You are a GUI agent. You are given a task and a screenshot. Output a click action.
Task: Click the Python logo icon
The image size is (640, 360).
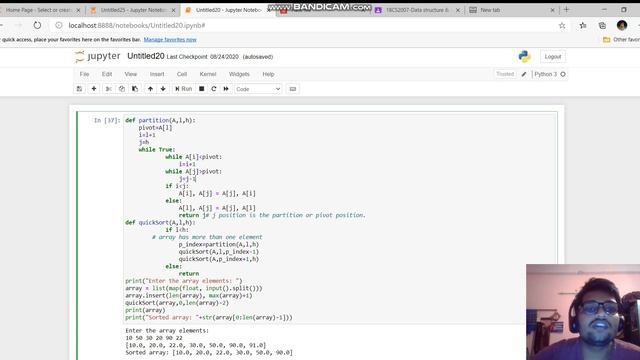tap(524, 56)
